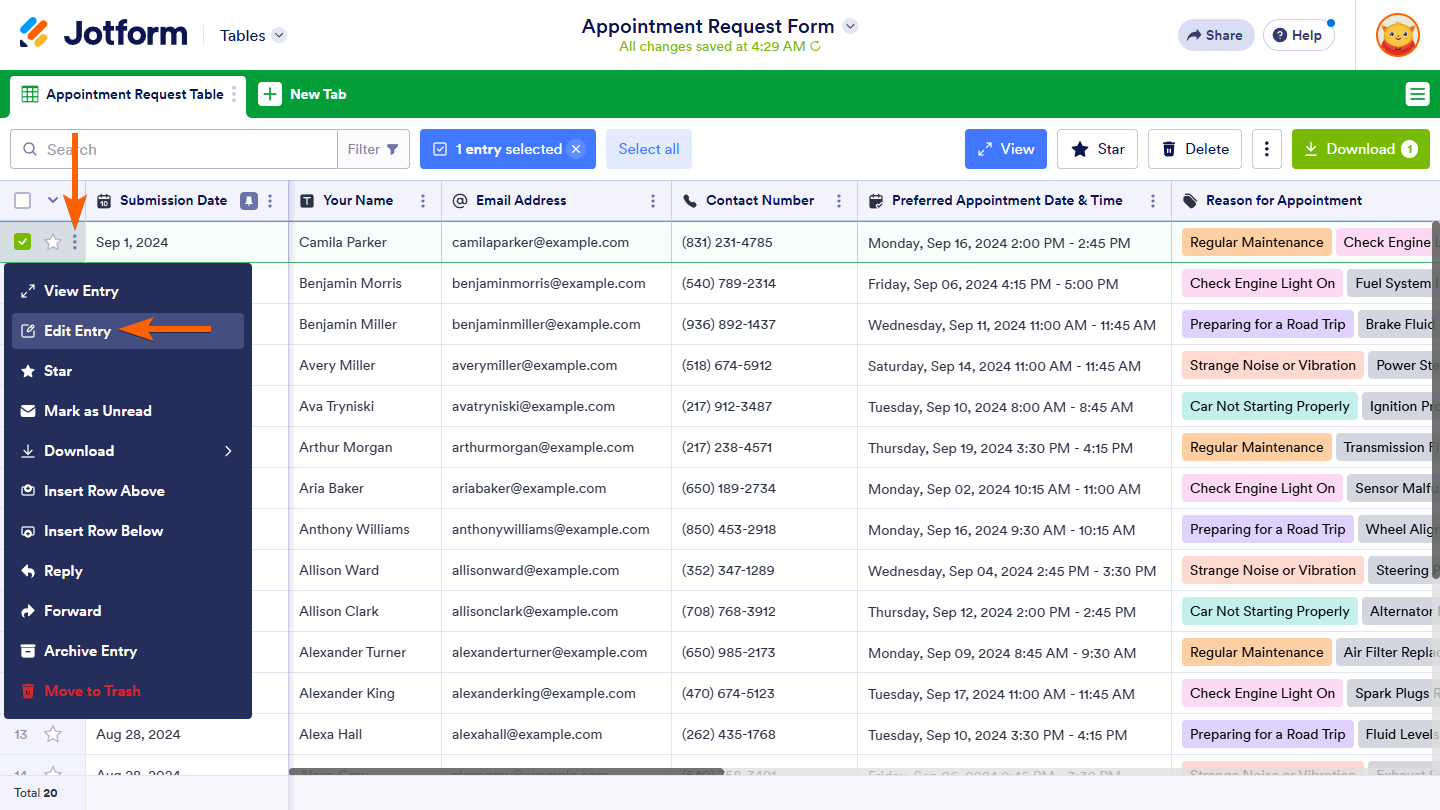This screenshot has width=1440, height=810.
Task: Click Preparing for a Road Trip tag for Benjamin Miller
Action: point(1267,324)
